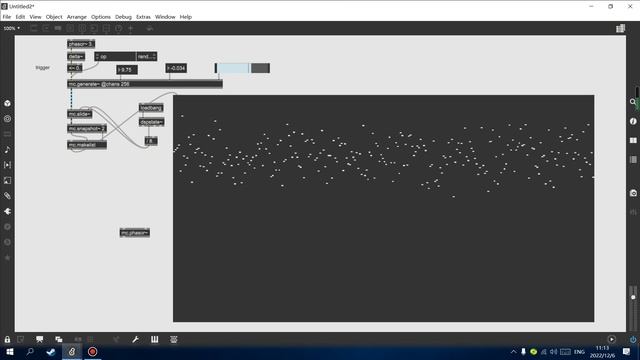The width and height of the screenshot is (640, 360).
Task: Click the scatter plot display panel
Action: (384, 209)
